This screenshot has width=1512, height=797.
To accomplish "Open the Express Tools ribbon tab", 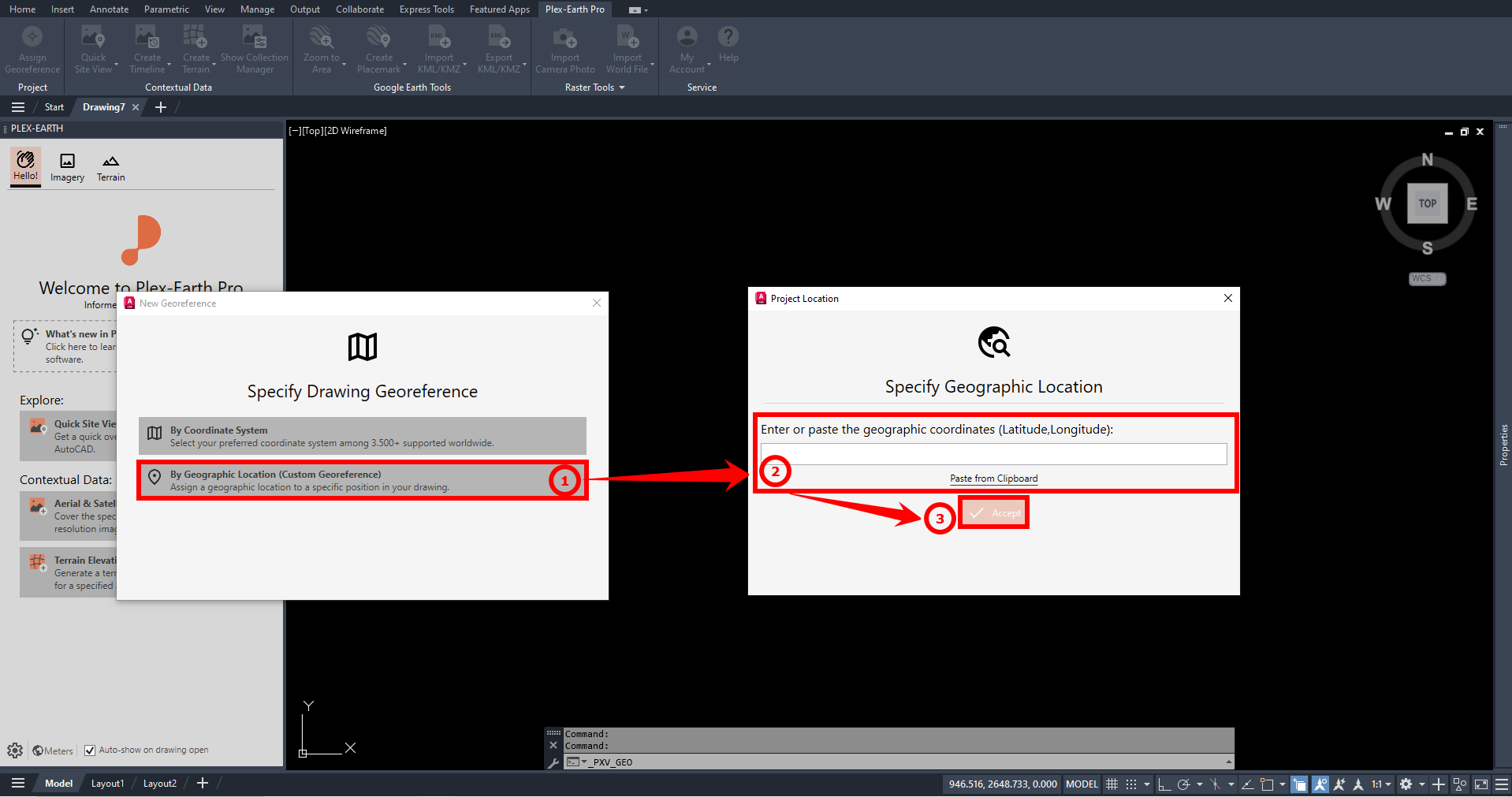I will (426, 9).
